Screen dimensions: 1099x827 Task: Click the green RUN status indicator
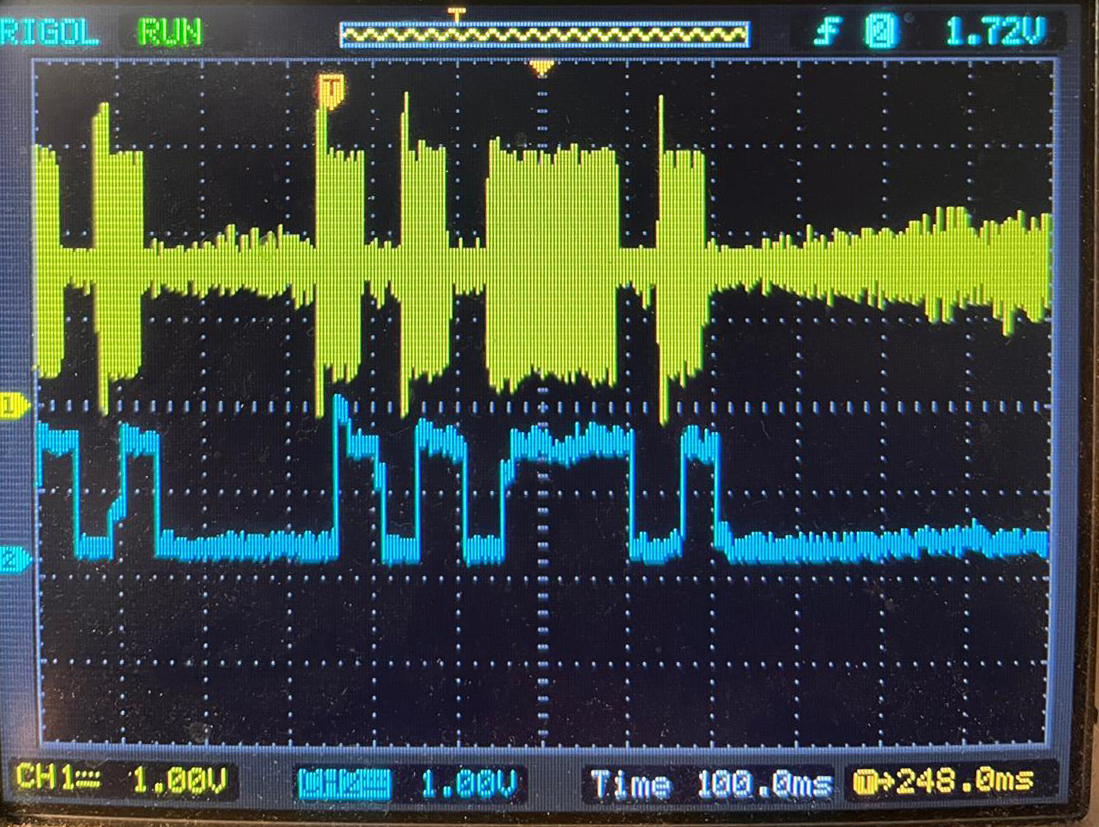pos(170,33)
